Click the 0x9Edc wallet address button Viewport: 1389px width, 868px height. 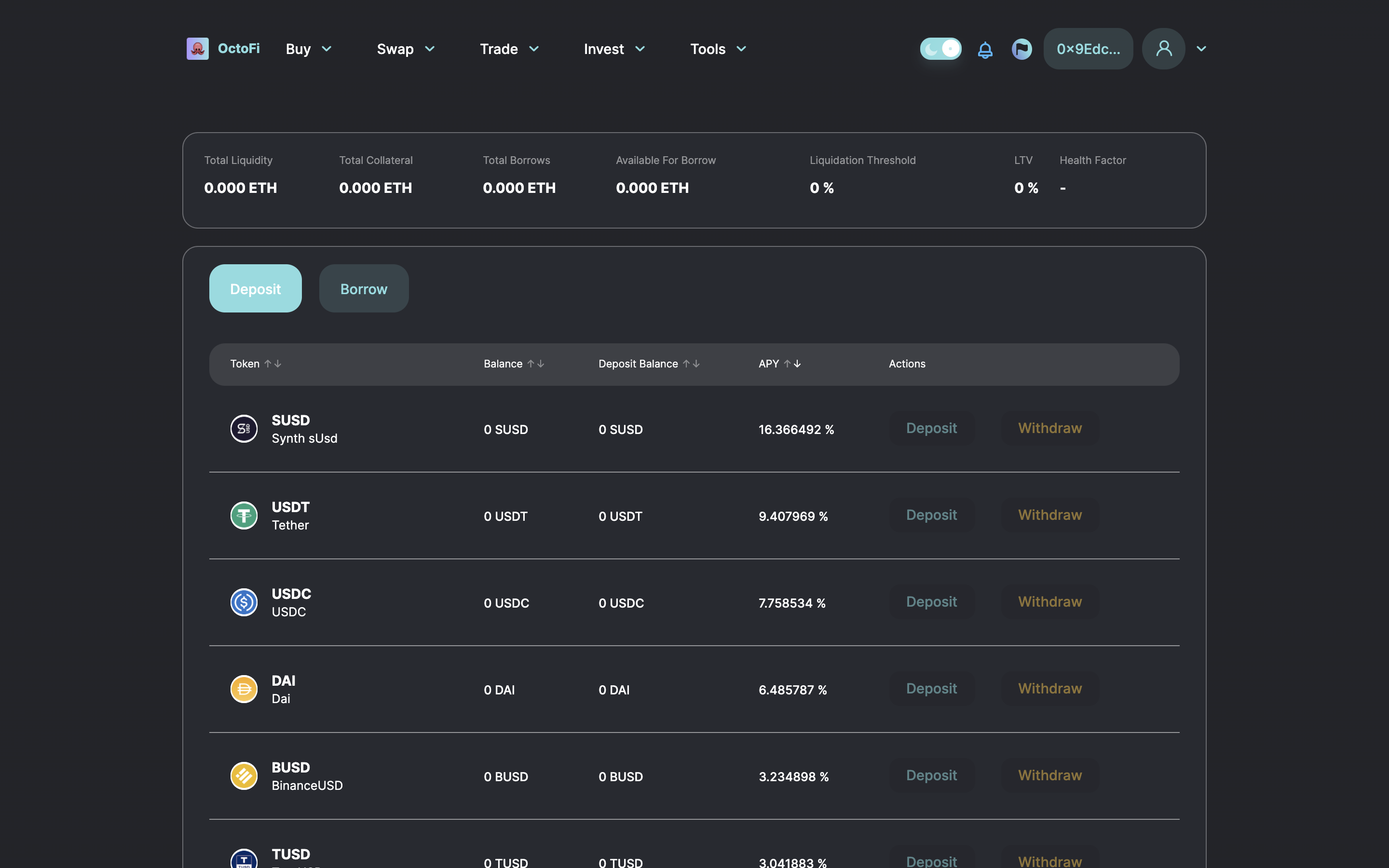(1088, 49)
